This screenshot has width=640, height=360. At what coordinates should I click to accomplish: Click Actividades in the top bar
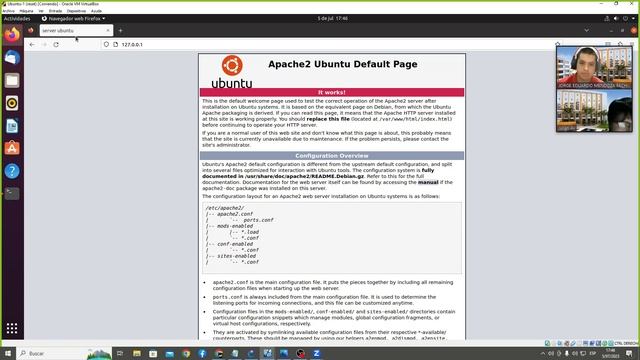17,18
